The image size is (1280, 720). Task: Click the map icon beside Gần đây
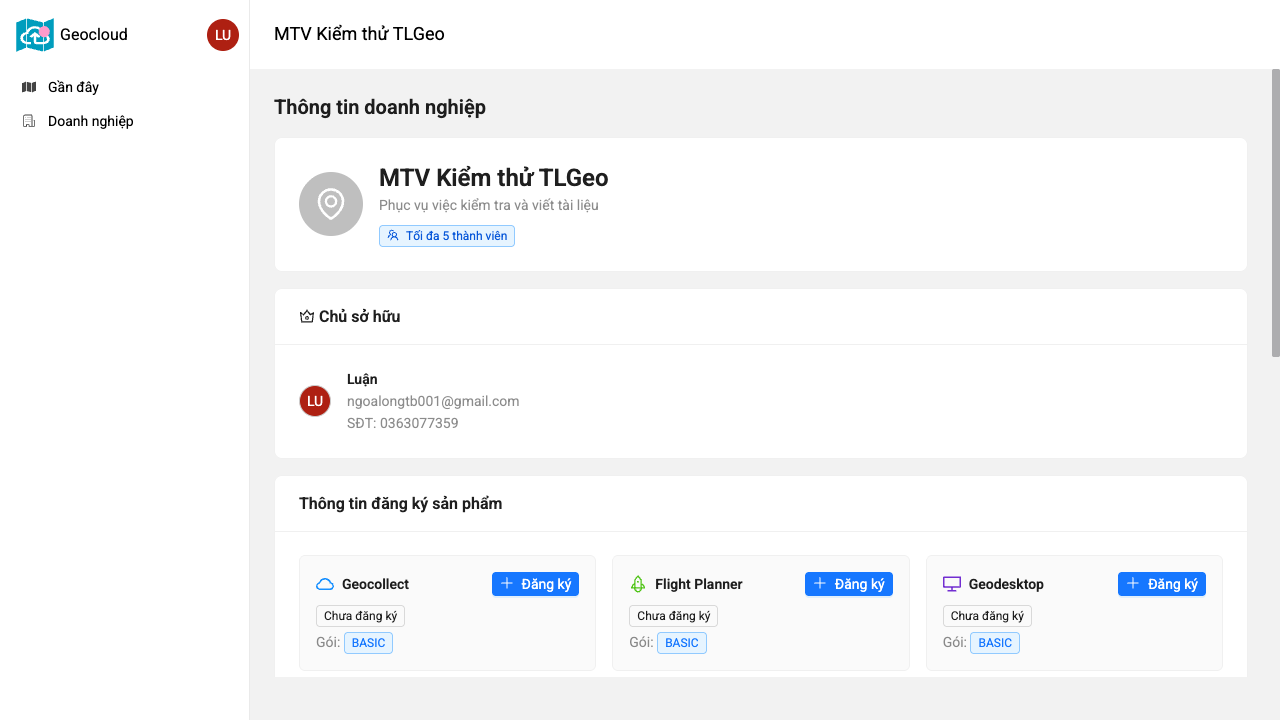(x=29, y=87)
